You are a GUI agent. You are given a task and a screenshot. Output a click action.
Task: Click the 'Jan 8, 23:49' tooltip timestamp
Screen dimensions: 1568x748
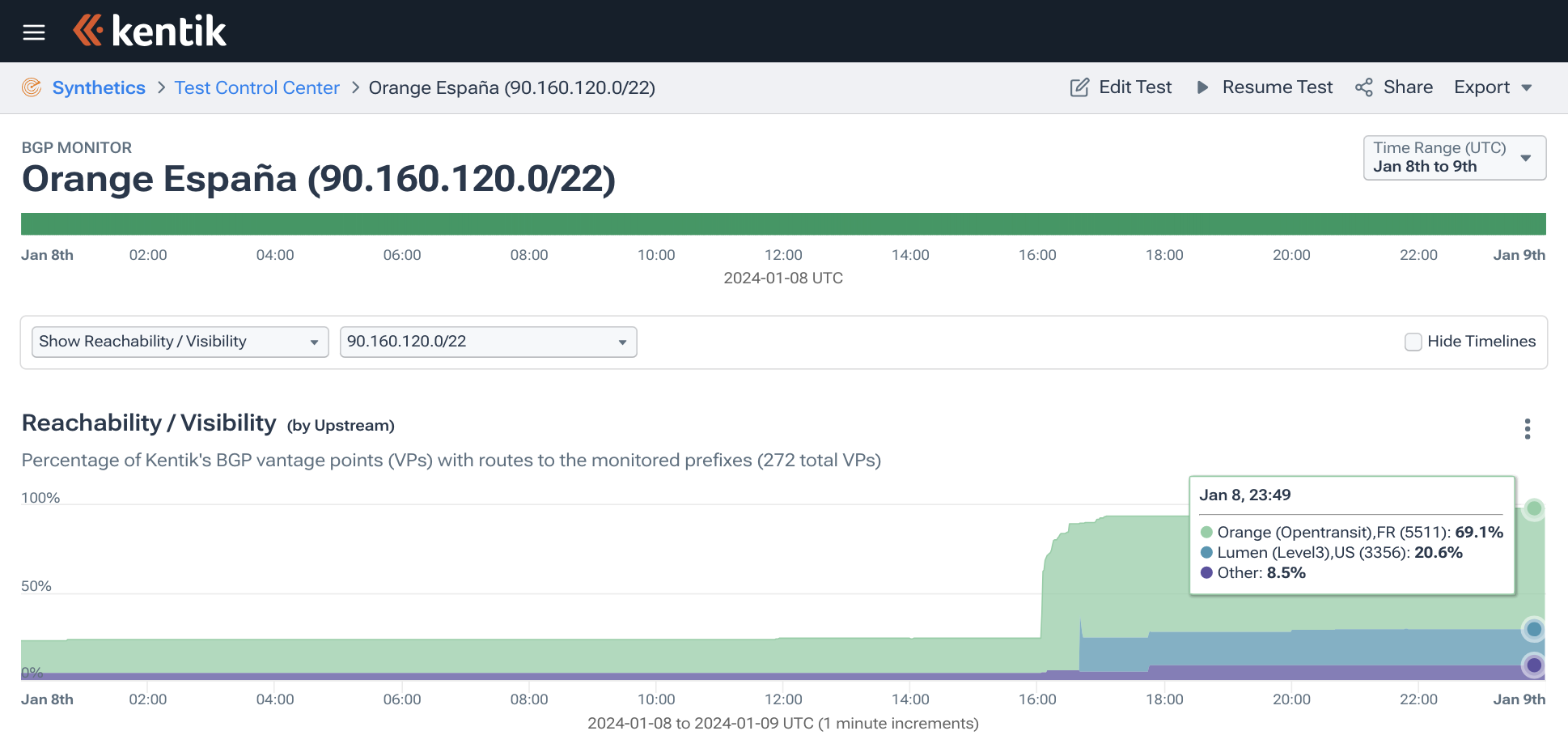[x=1245, y=495]
